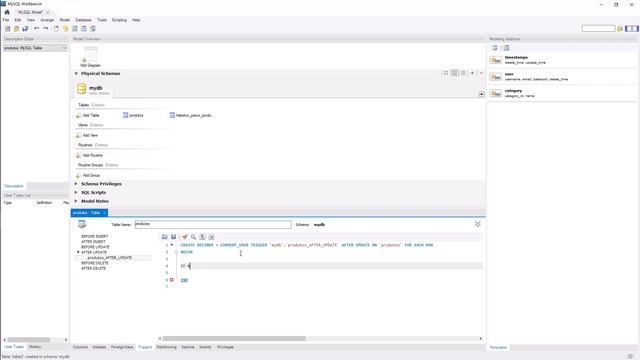Screen dimensions: 640x360
Task: Open Edit menu
Action: pyautogui.click(x=18, y=20)
